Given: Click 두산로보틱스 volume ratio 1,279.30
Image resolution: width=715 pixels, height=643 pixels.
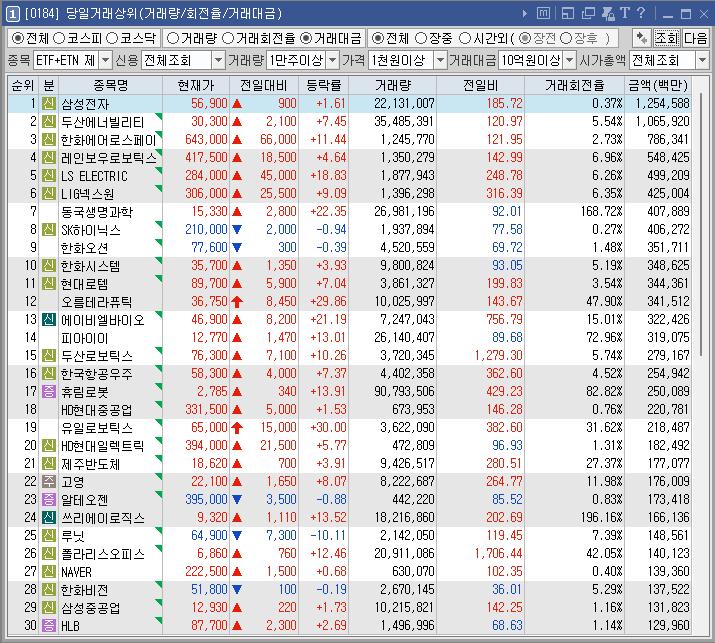Looking at the screenshot, I should click(x=498, y=355).
